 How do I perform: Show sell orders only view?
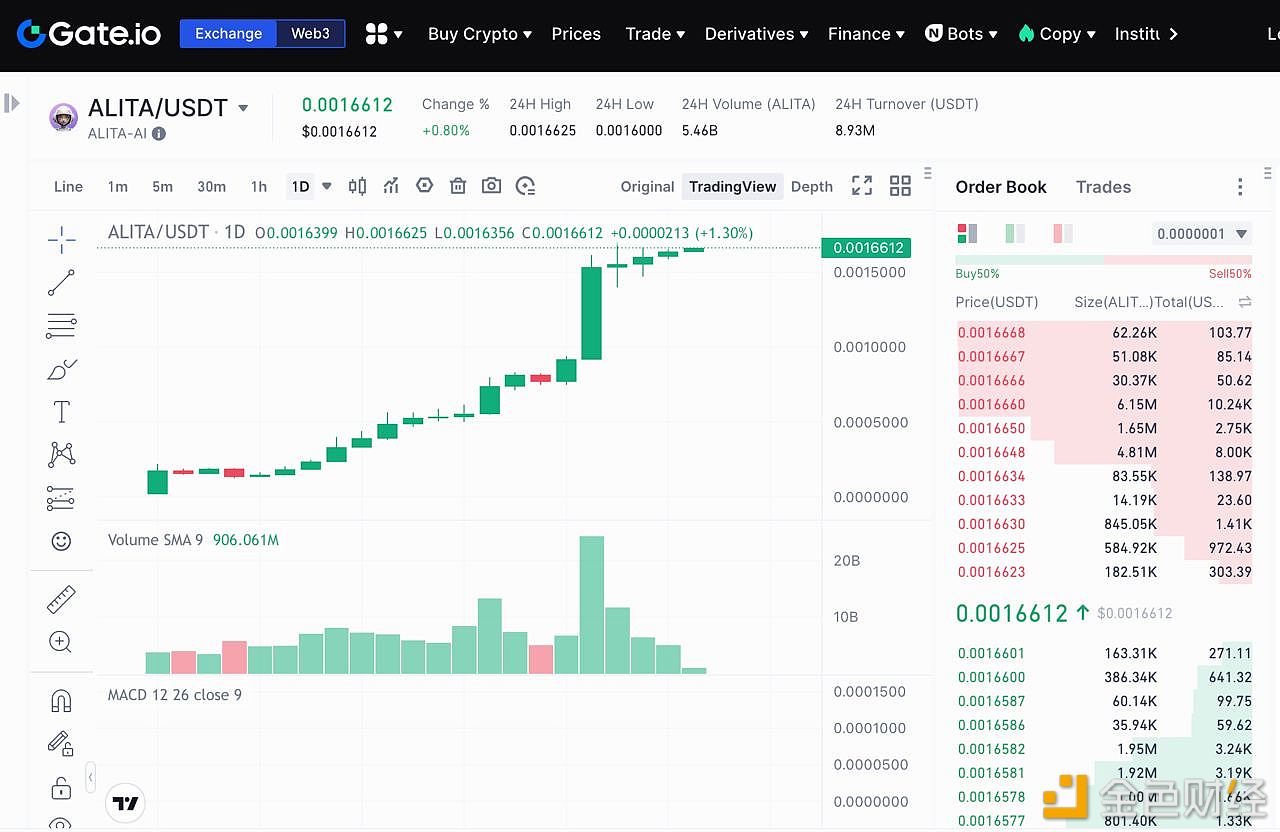click(1063, 234)
